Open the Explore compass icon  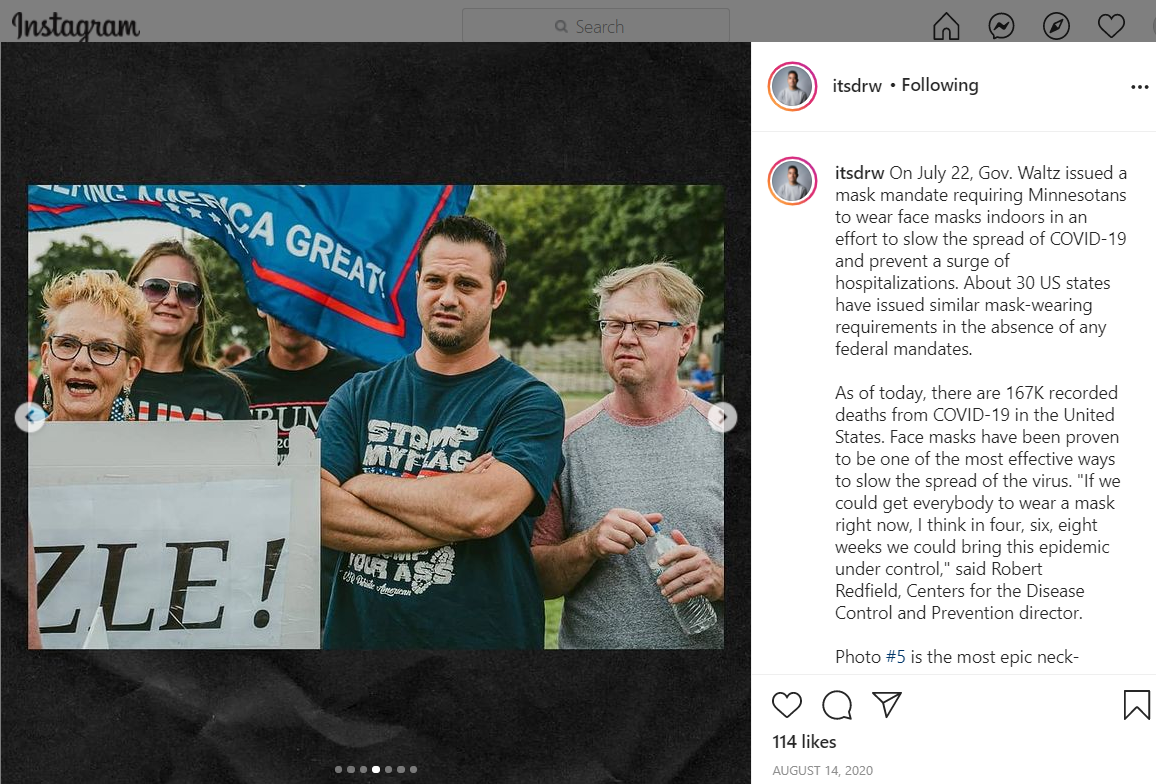(1056, 27)
